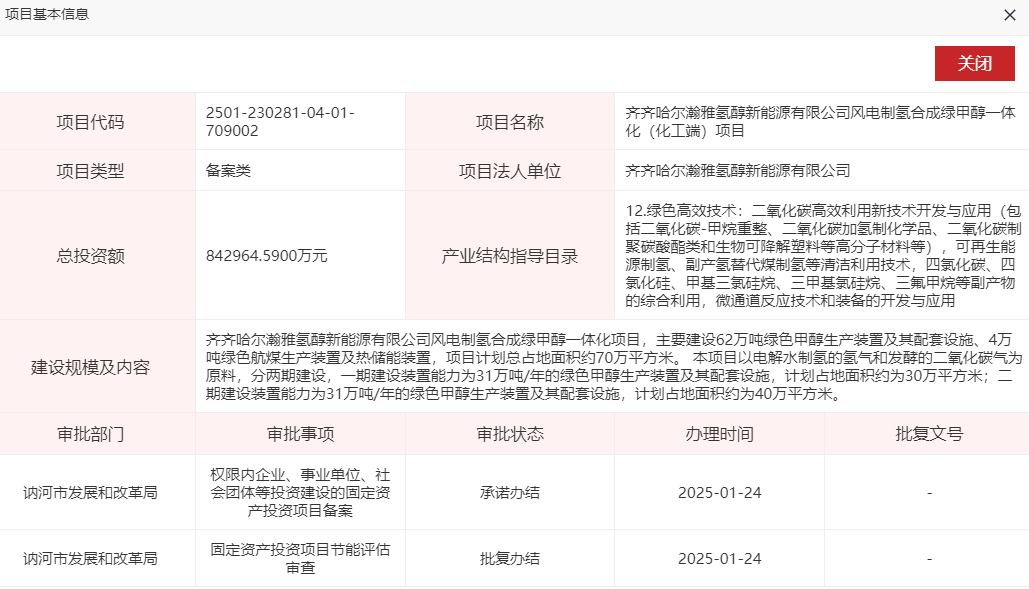The image size is (1029, 589).
Task: Click the 建设规模及内容 label cell
Action: (97, 366)
